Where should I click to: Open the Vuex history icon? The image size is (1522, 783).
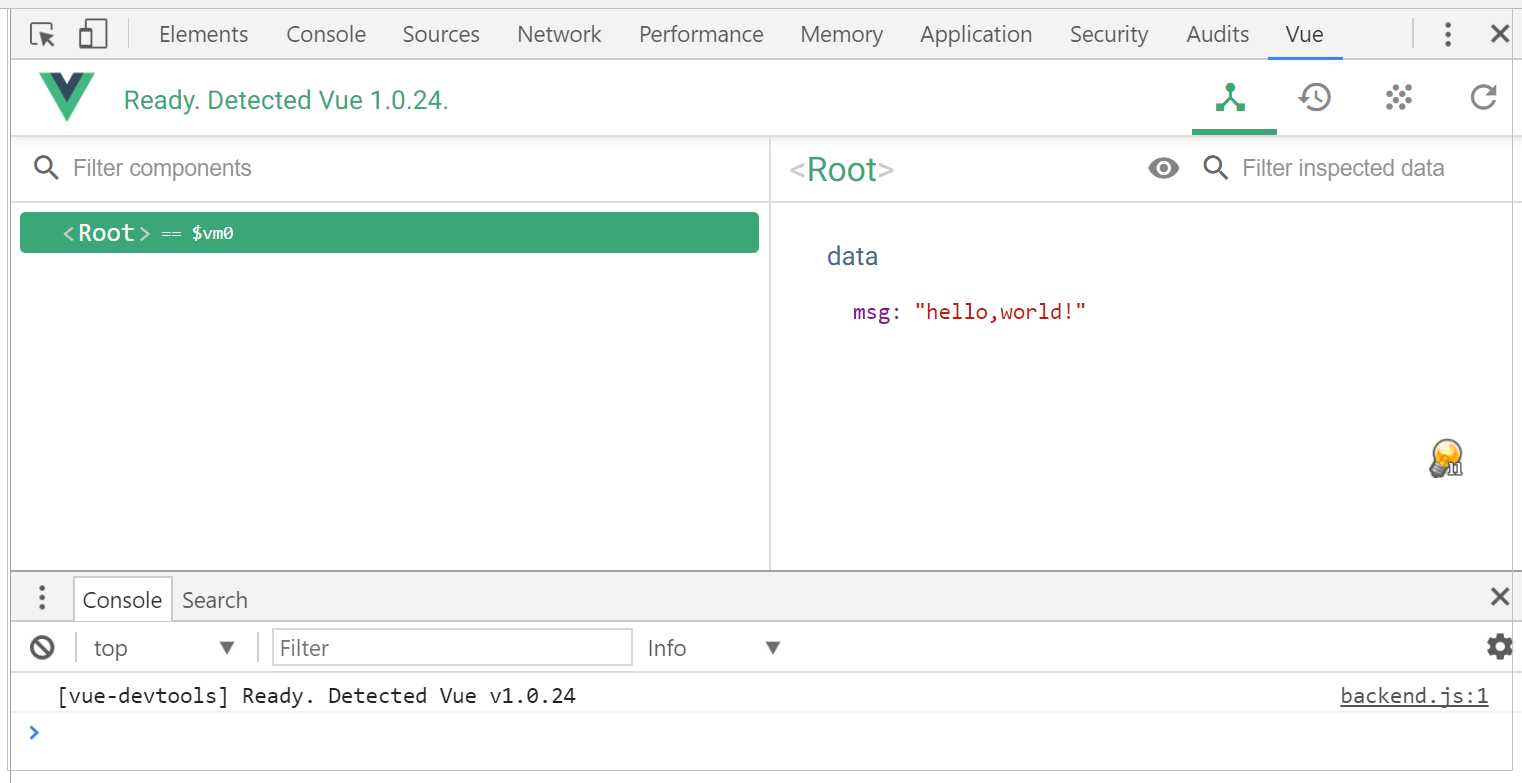pos(1314,97)
